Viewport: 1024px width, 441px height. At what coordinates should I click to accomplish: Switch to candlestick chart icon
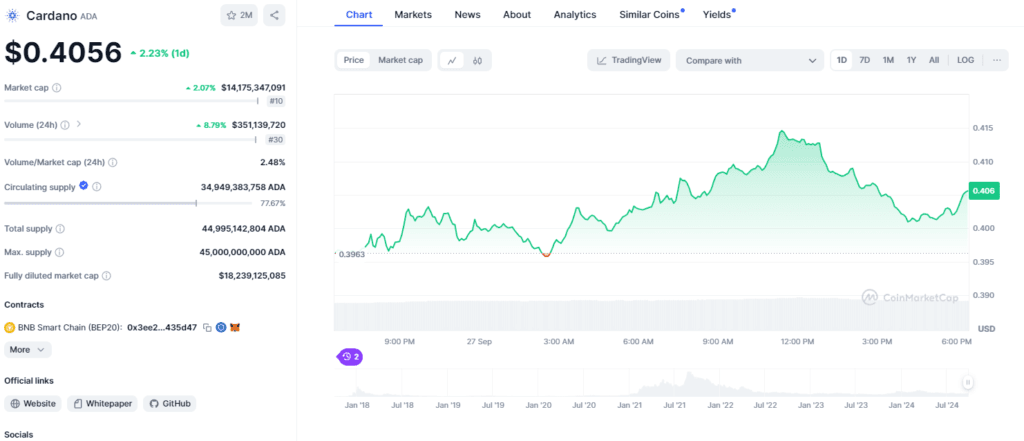click(477, 60)
